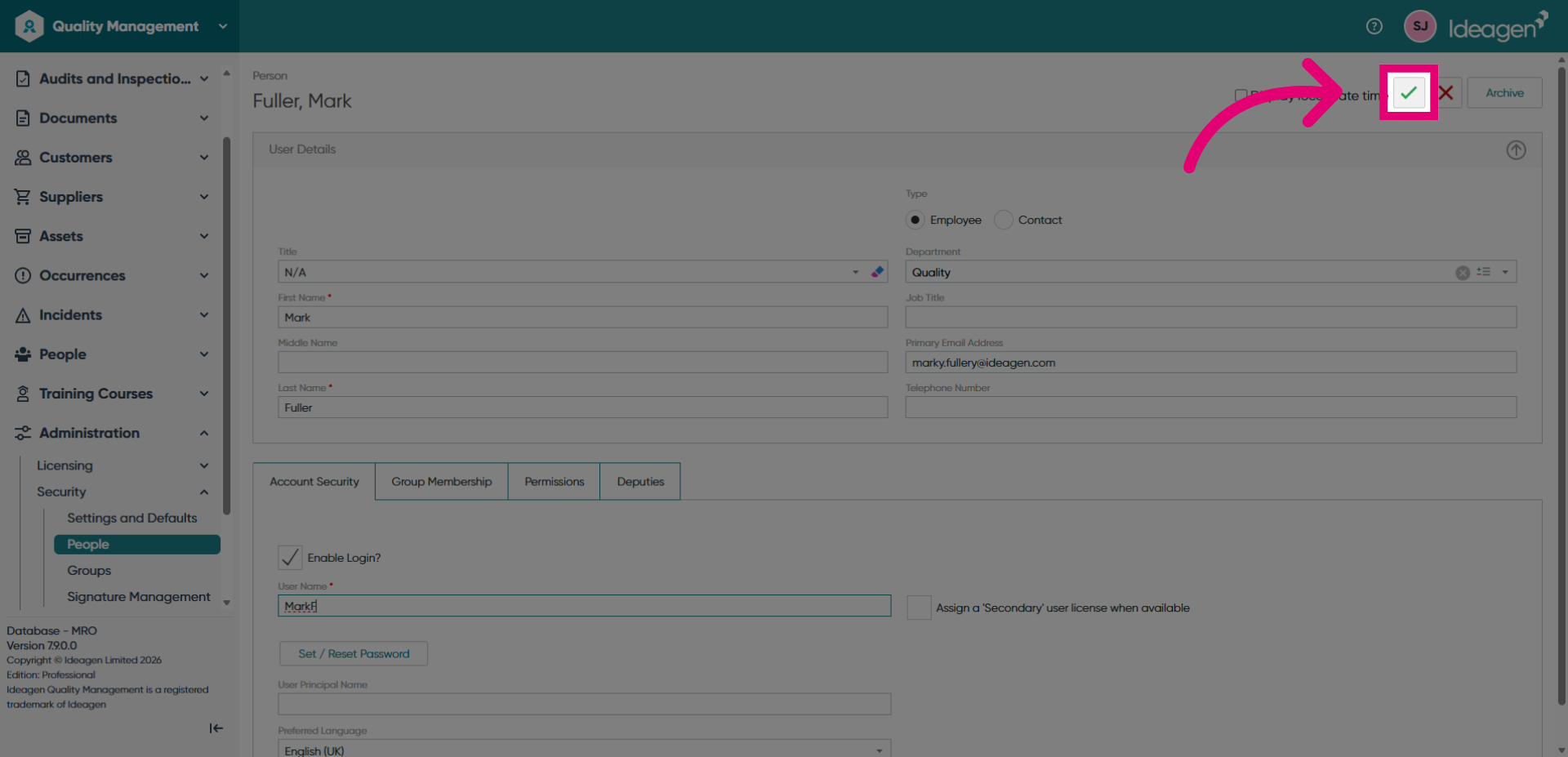Collapse the Security submenu chevron

click(204, 492)
